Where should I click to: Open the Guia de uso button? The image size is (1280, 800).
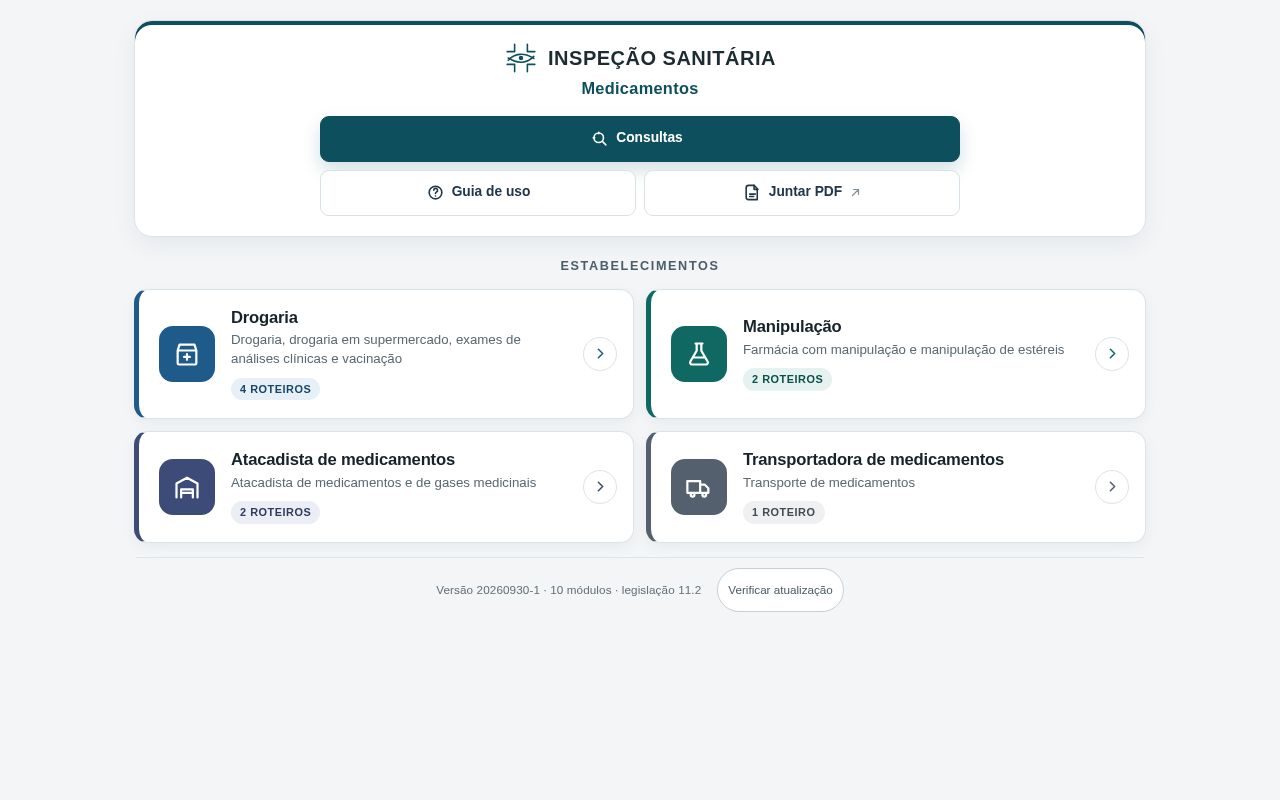[x=478, y=193]
